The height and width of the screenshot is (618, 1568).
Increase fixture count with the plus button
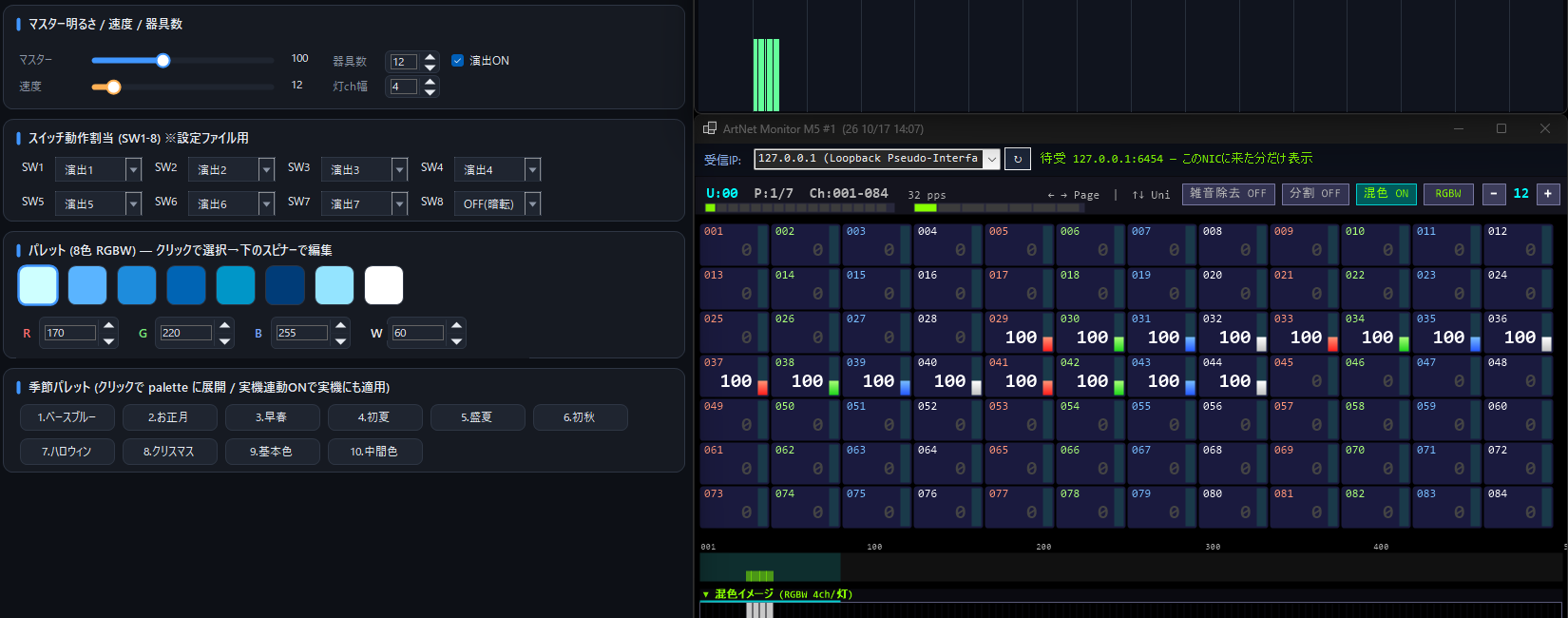pyautogui.click(x=1548, y=193)
